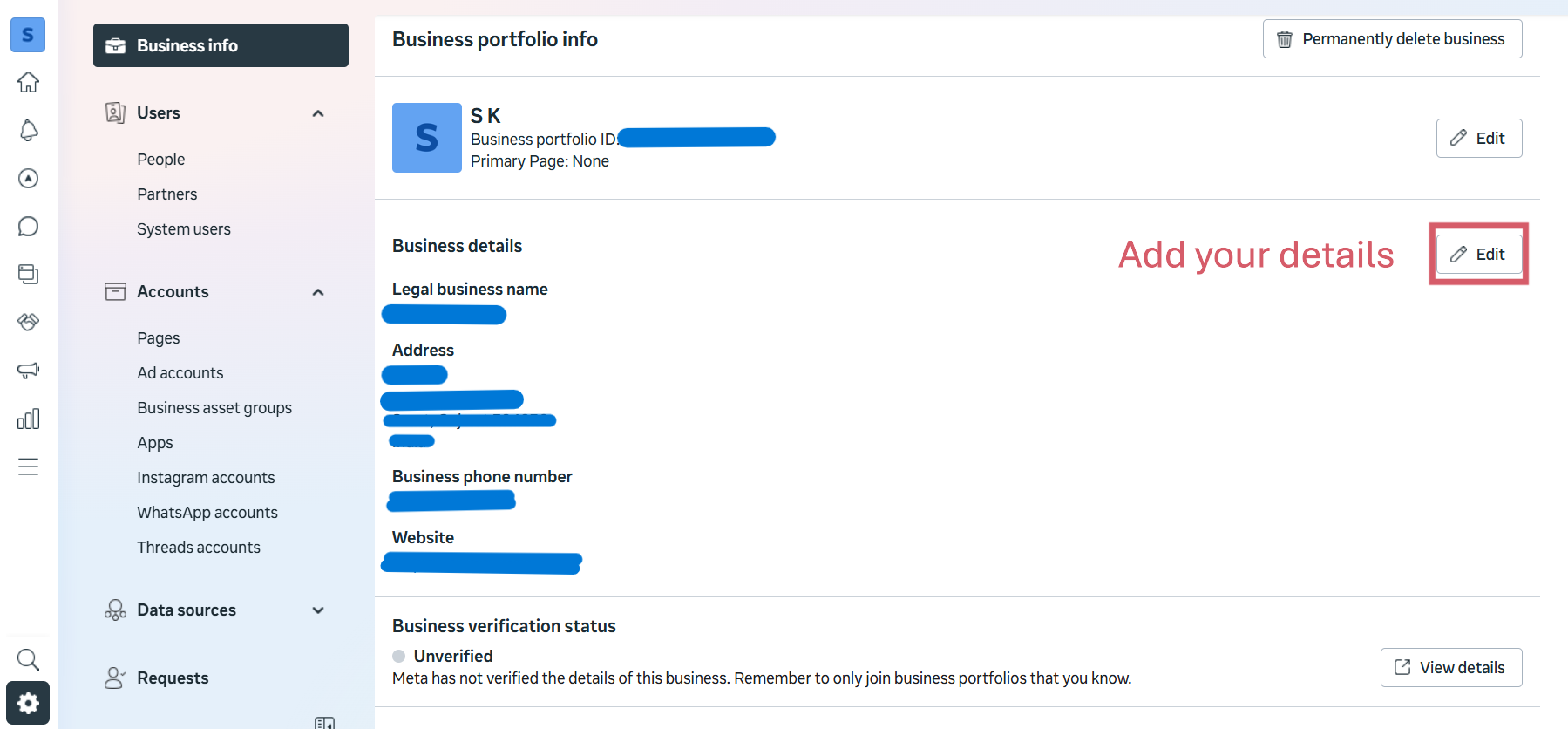Open the settings gear icon
This screenshot has height=729, width=1568.
pyautogui.click(x=28, y=703)
